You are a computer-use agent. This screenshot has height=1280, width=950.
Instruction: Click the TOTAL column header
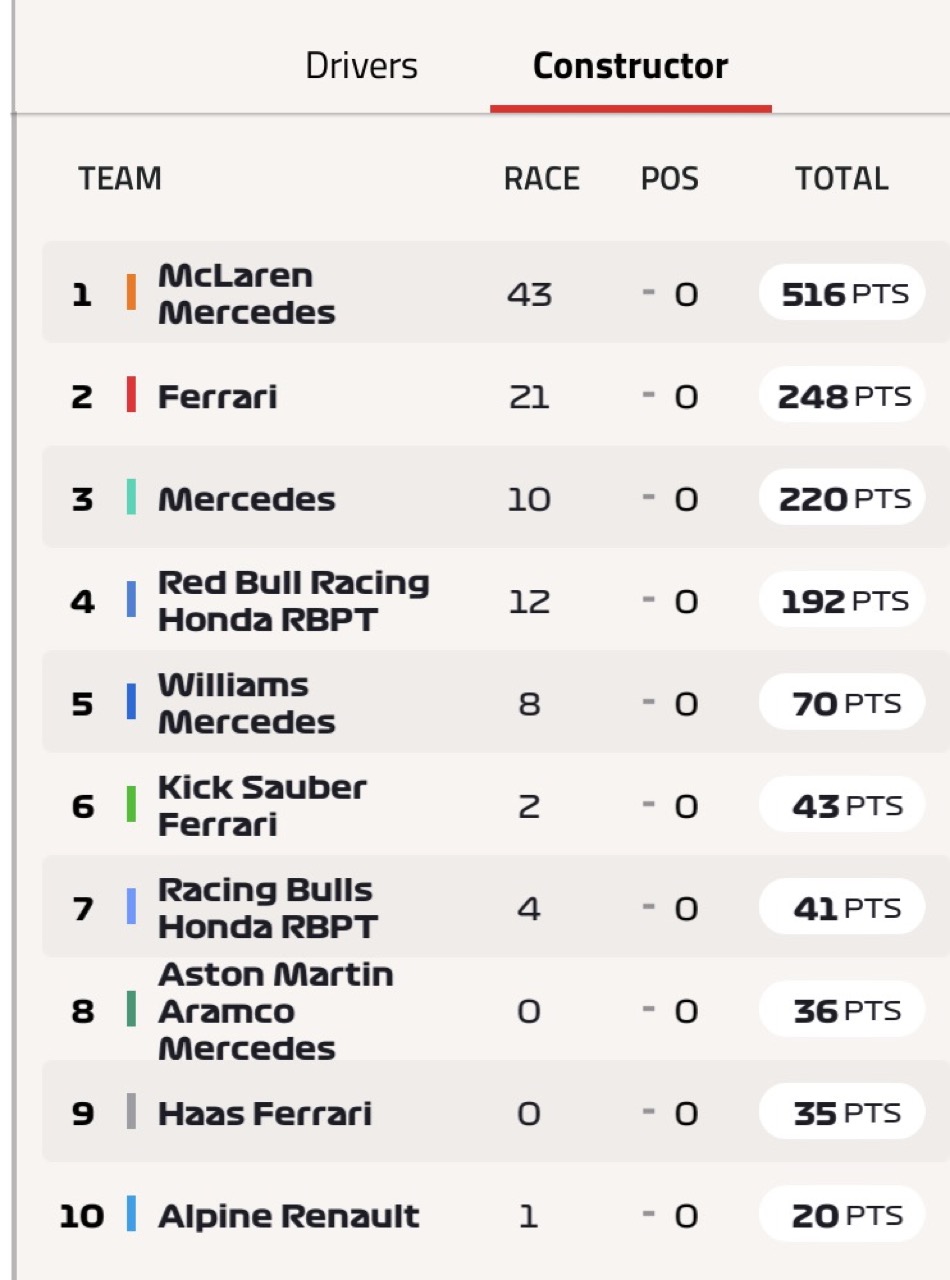[x=842, y=179]
